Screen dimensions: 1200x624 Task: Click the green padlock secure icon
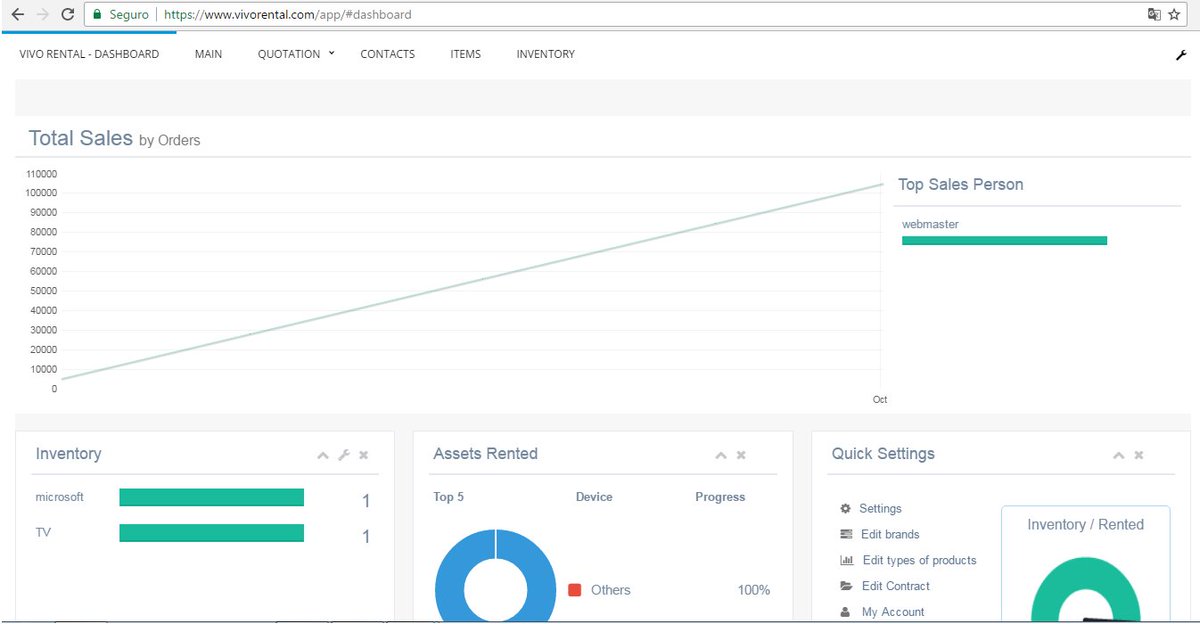[x=96, y=15]
